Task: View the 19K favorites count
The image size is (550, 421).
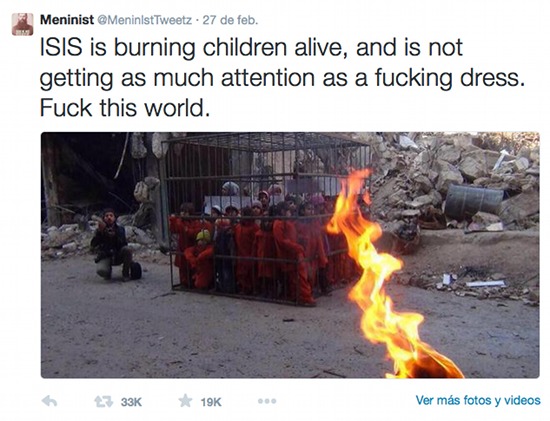Action: pos(211,402)
